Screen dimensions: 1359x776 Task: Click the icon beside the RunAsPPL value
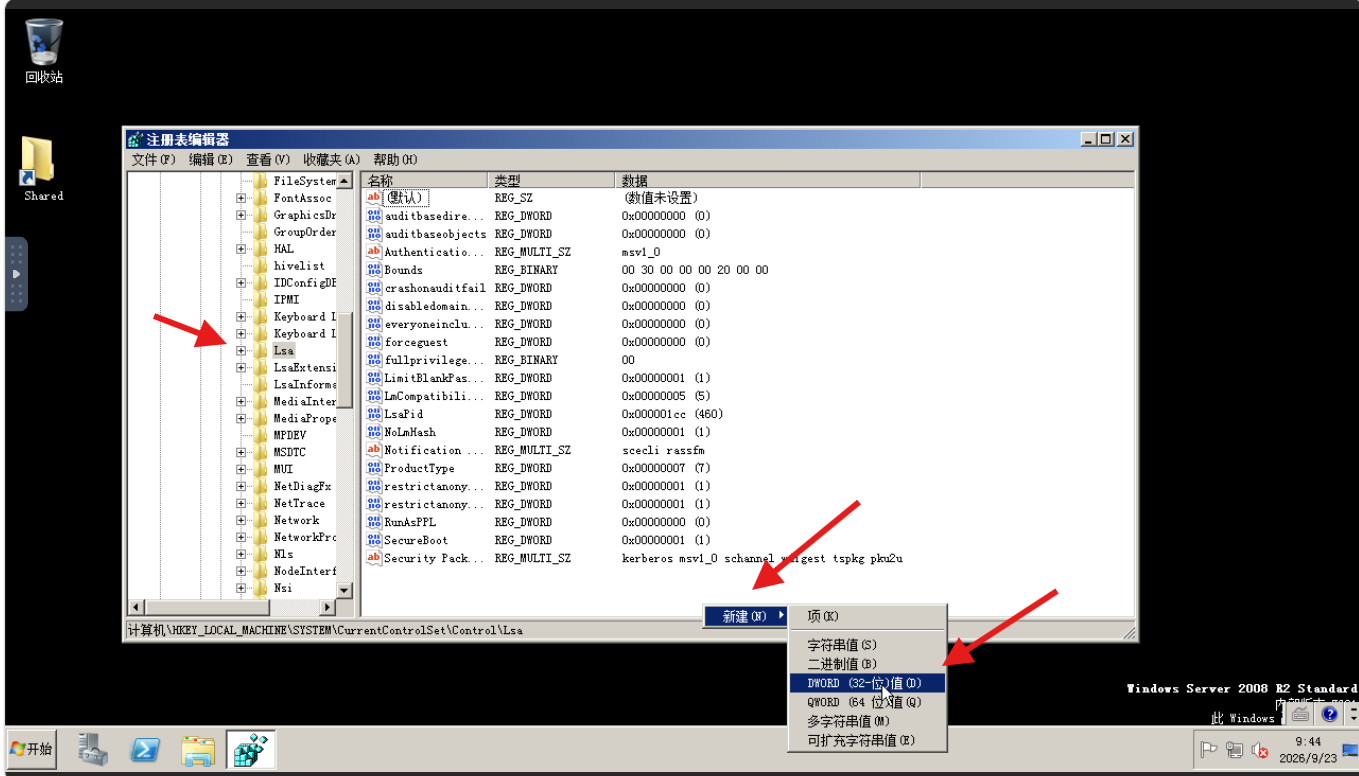point(374,522)
